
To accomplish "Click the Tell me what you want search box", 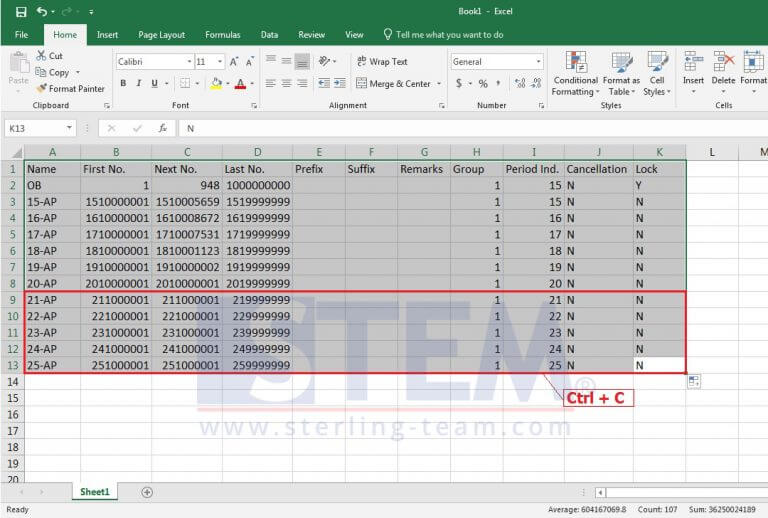I will [x=449, y=35].
